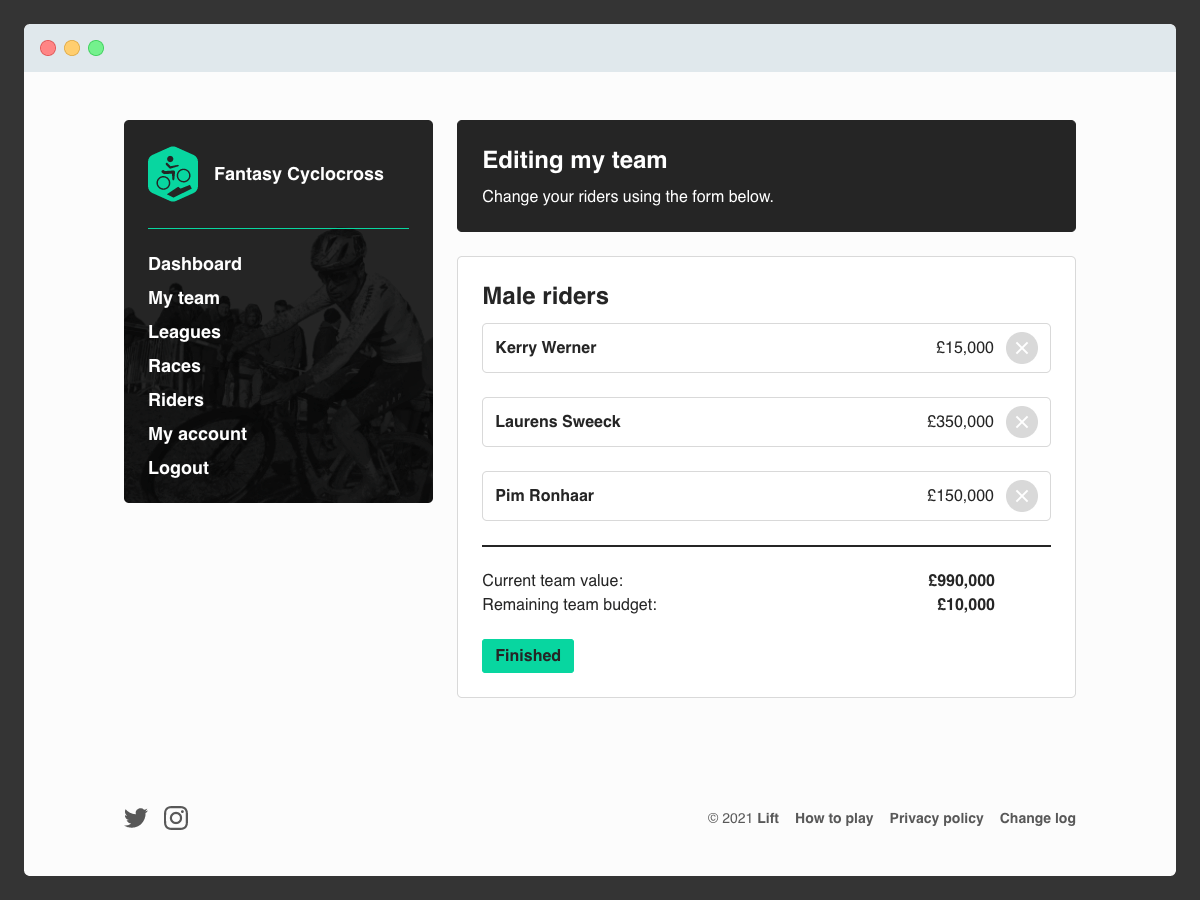1200x900 pixels.
Task: Click the Remaining team budget label
Action: [570, 605]
